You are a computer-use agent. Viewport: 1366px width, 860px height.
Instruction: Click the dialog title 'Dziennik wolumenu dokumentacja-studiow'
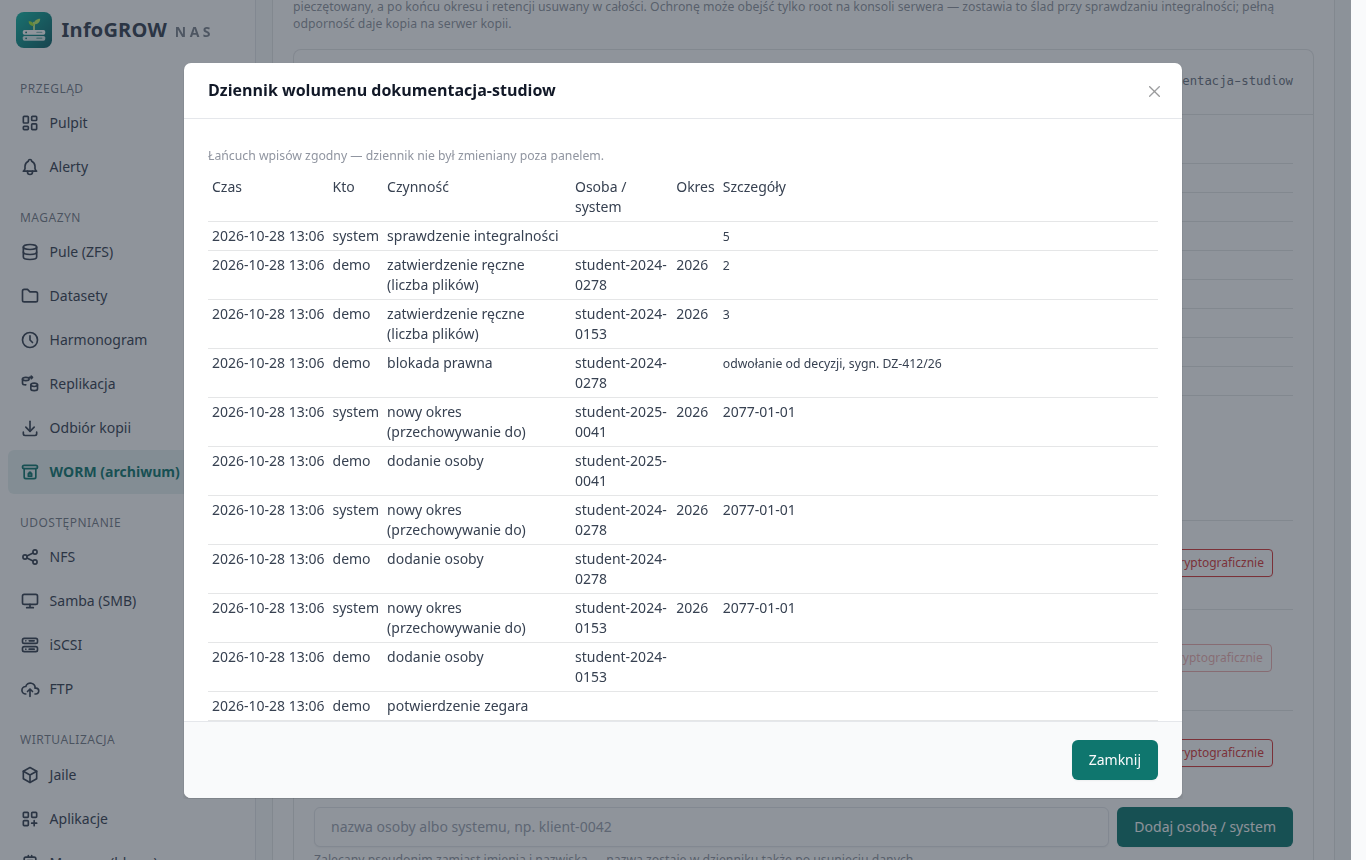[382, 91]
